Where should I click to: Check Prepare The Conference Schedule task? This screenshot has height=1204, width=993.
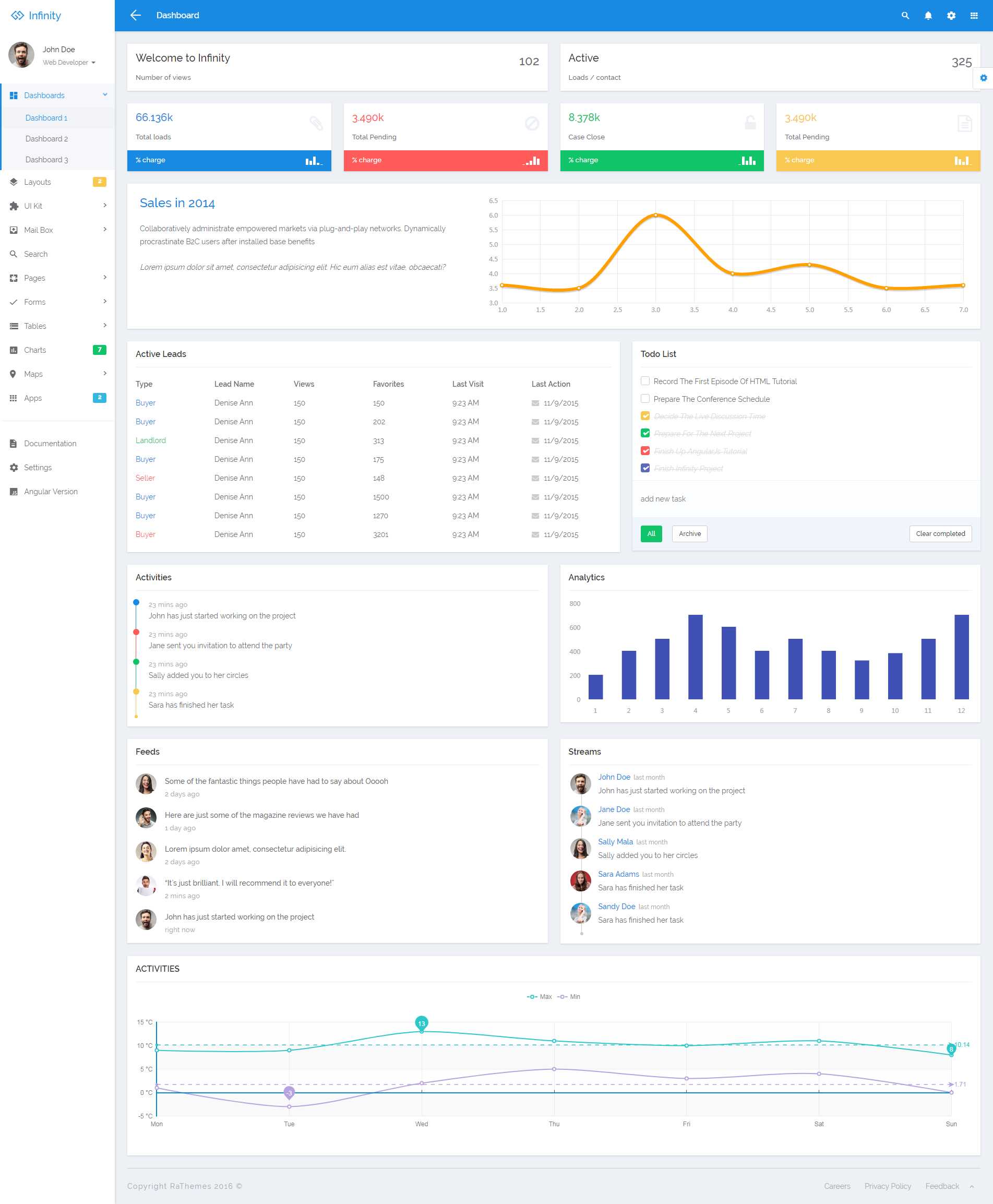(x=645, y=399)
